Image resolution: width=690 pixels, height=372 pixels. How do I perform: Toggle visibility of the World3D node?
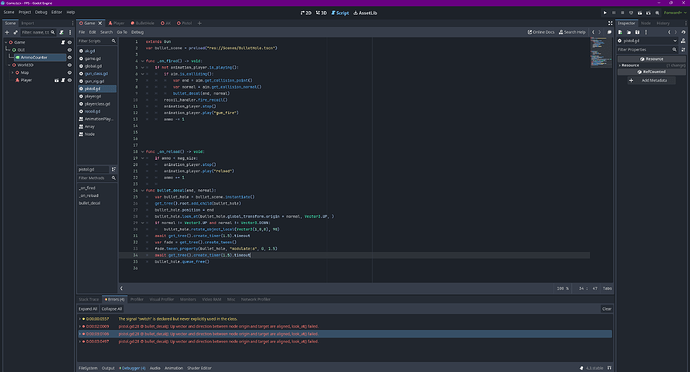70,65
